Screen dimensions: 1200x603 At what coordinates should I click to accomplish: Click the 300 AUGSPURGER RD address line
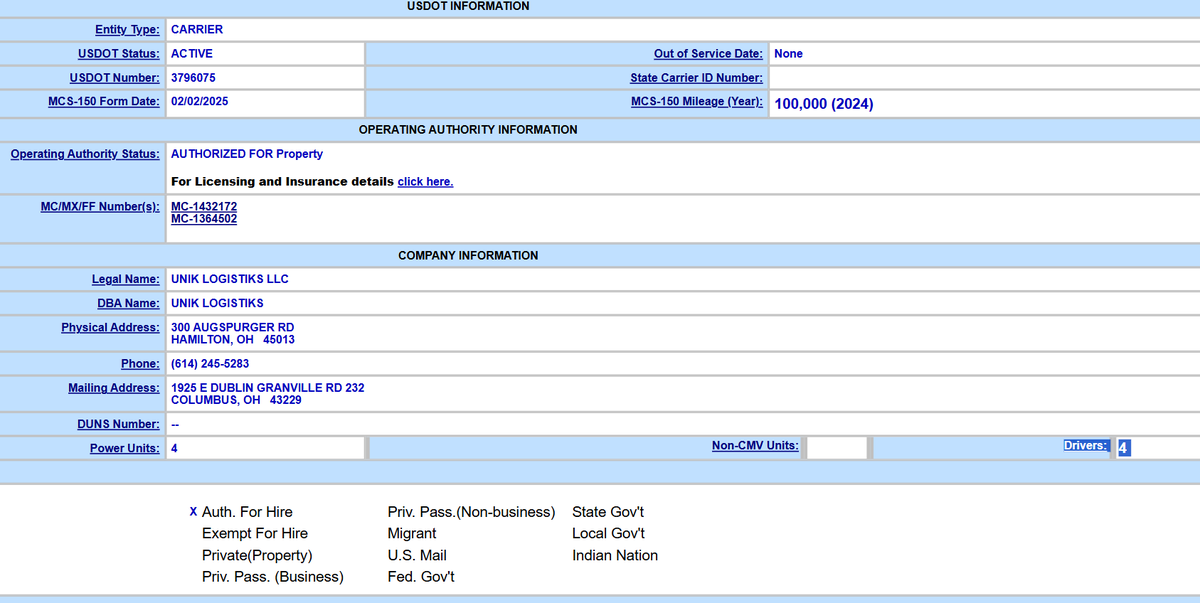click(232, 328)
